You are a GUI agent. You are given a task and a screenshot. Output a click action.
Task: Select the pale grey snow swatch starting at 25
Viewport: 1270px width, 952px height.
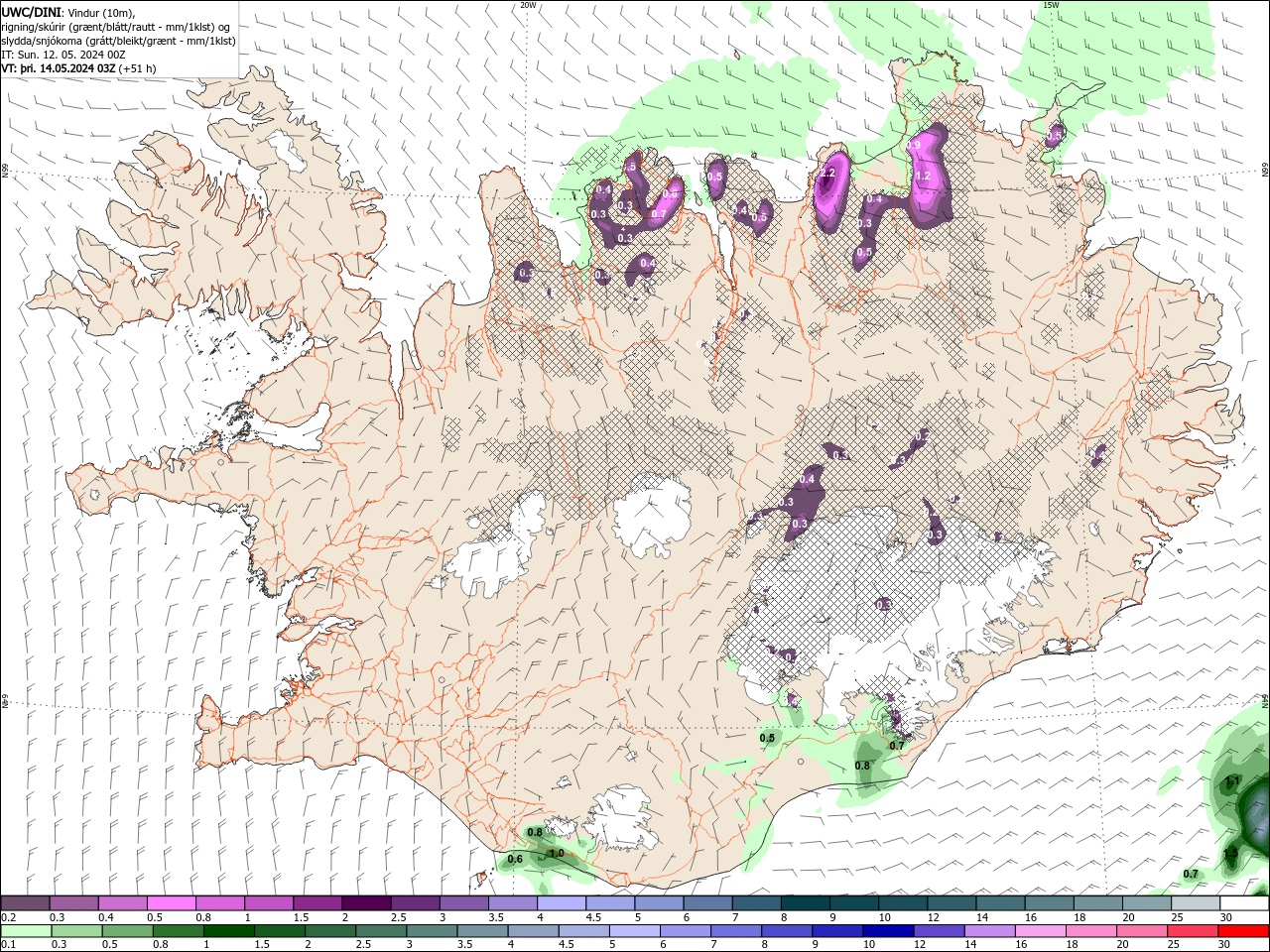click(x=1196, y=903)
